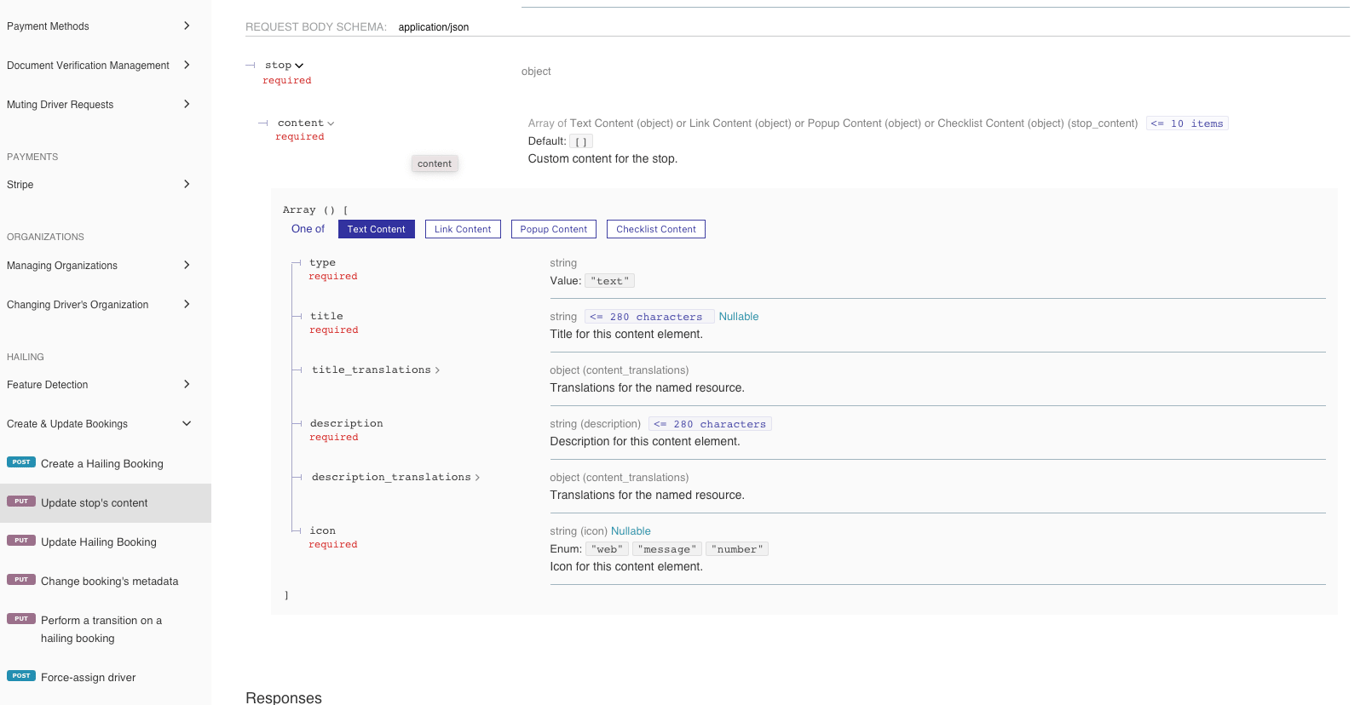Click "Custom content for the stop." description
This screenshot has width=1366, height=705.
(603, 158)
